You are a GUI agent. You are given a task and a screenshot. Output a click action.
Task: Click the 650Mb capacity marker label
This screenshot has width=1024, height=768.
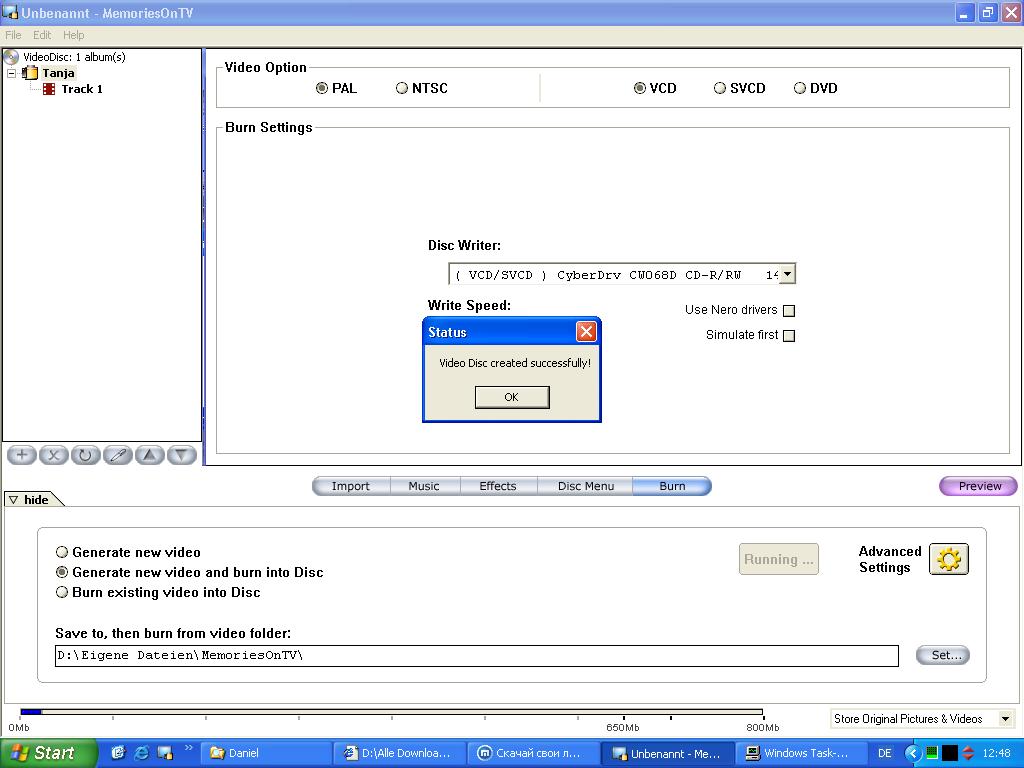pos(622,728)
